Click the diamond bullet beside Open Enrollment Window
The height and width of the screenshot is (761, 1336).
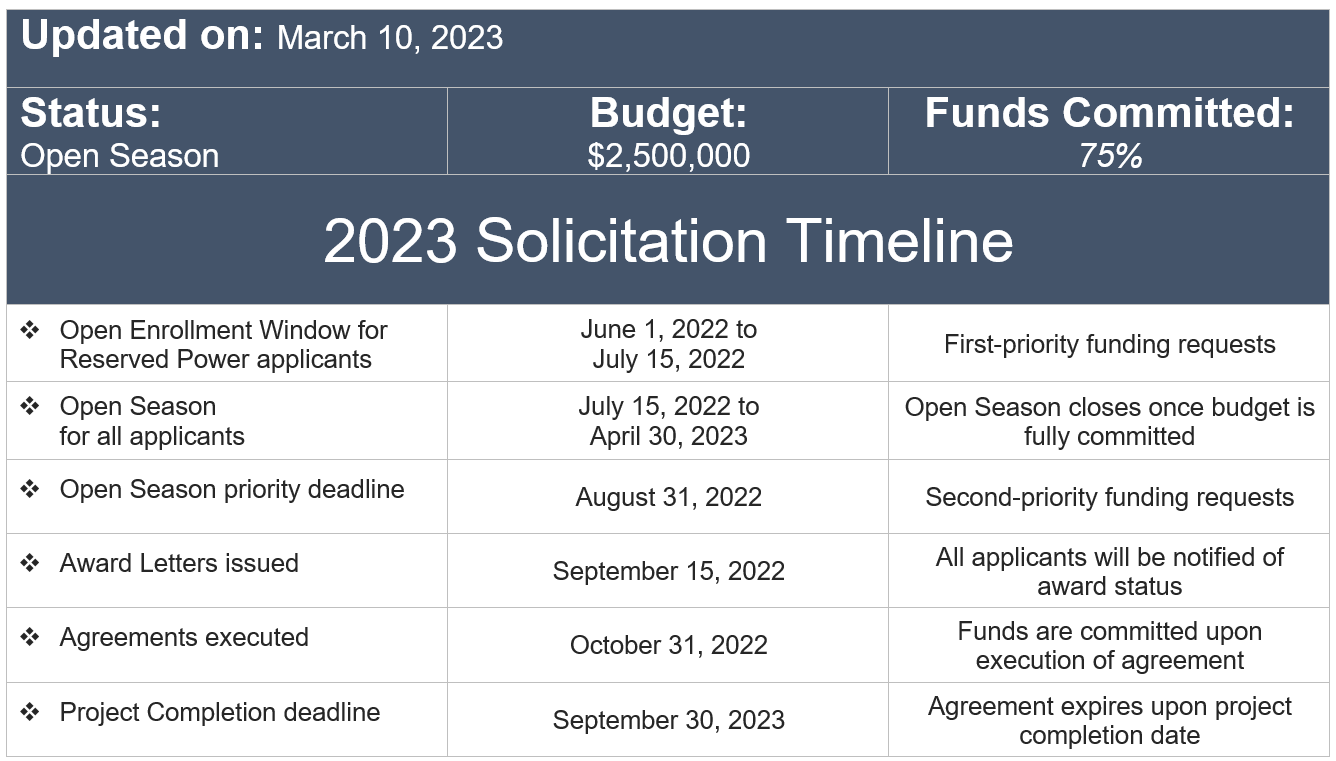(30, 329)
